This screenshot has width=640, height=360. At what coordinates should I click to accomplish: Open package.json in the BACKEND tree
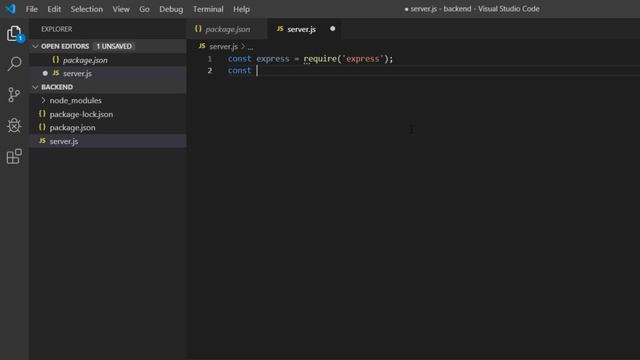tap(108, 128)
